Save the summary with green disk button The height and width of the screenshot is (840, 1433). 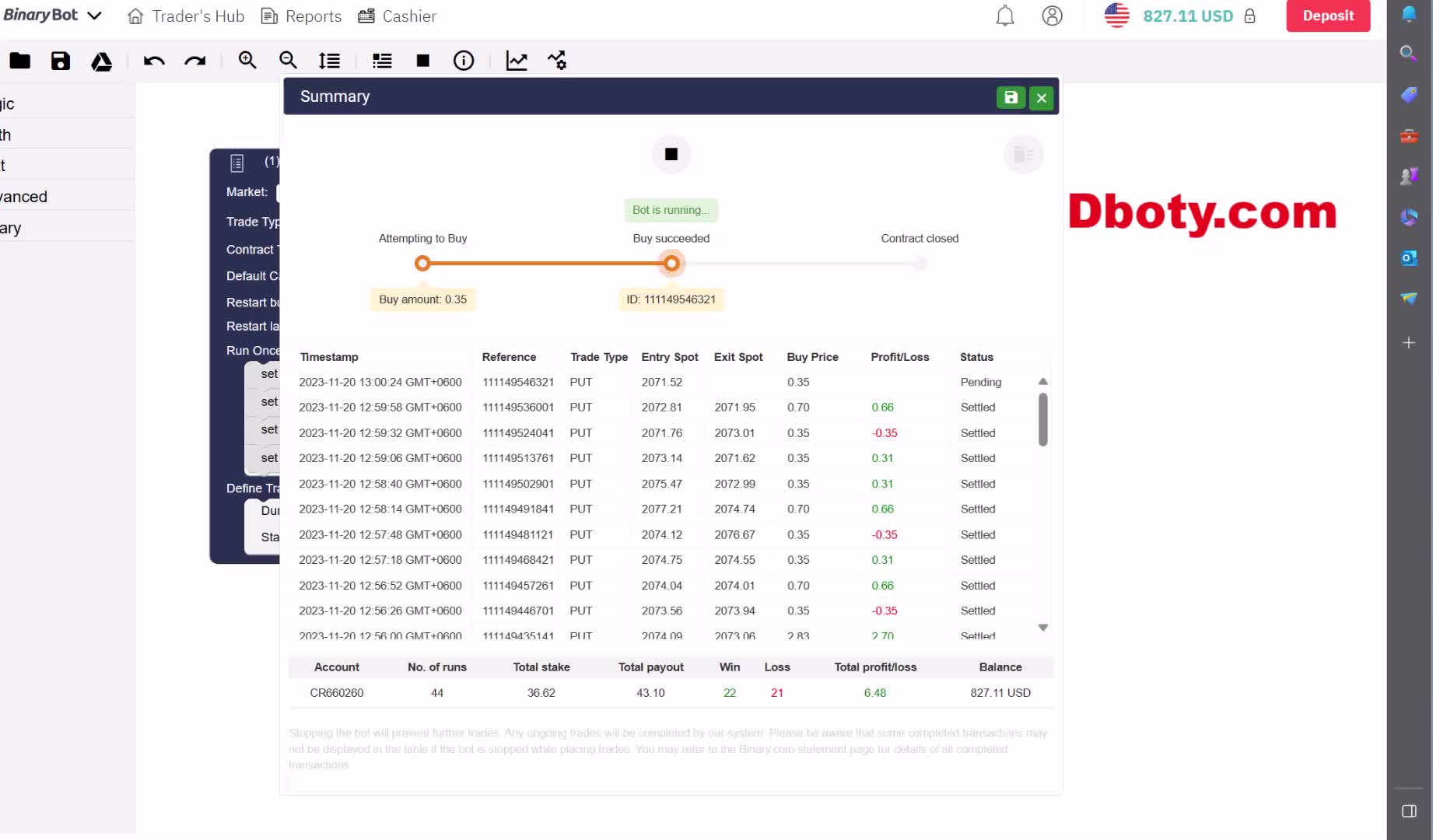coord(1011,97)
